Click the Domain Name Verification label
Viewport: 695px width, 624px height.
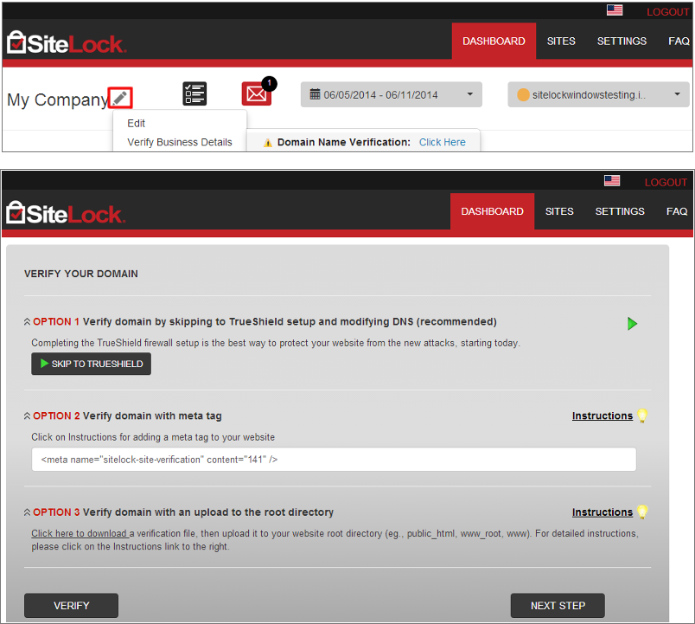[344, 142]
